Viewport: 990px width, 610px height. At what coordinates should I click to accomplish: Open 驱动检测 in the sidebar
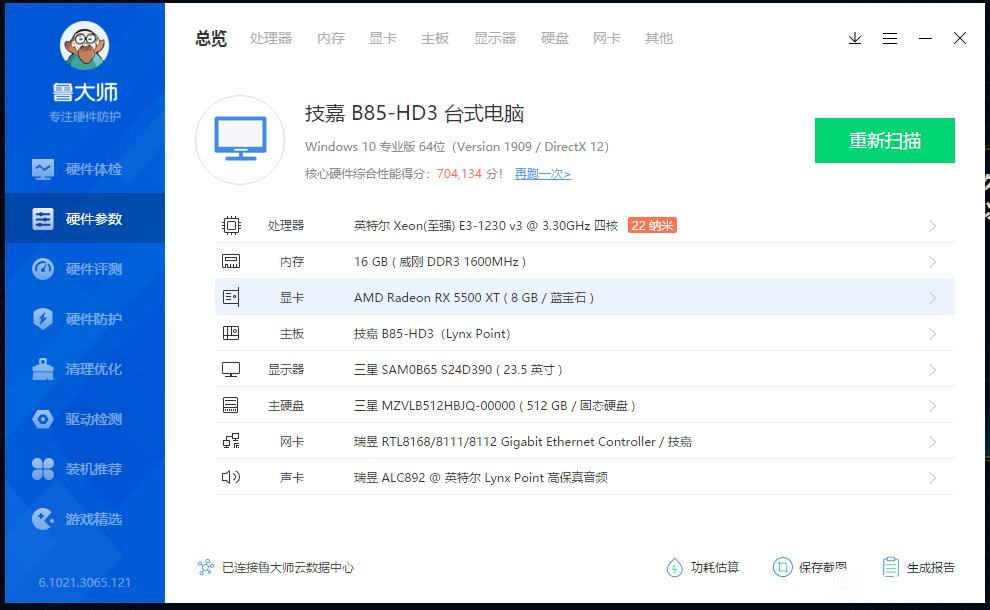click(x=85, y=419)
